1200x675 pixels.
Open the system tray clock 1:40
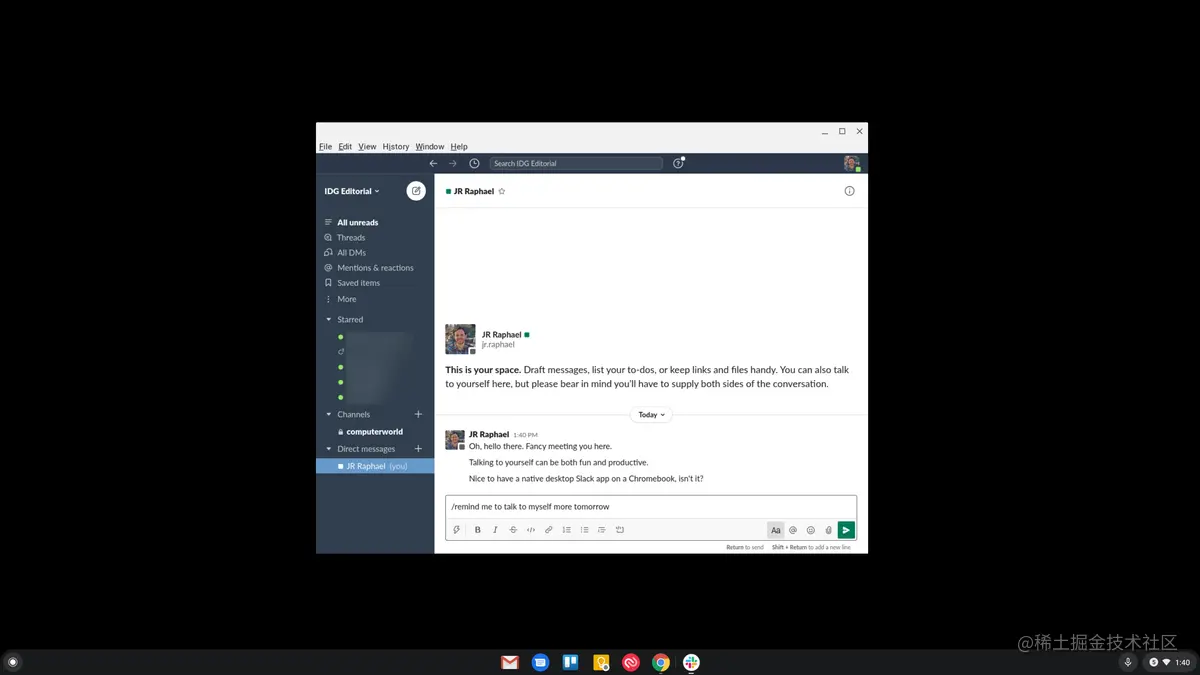pos(1183,662)
